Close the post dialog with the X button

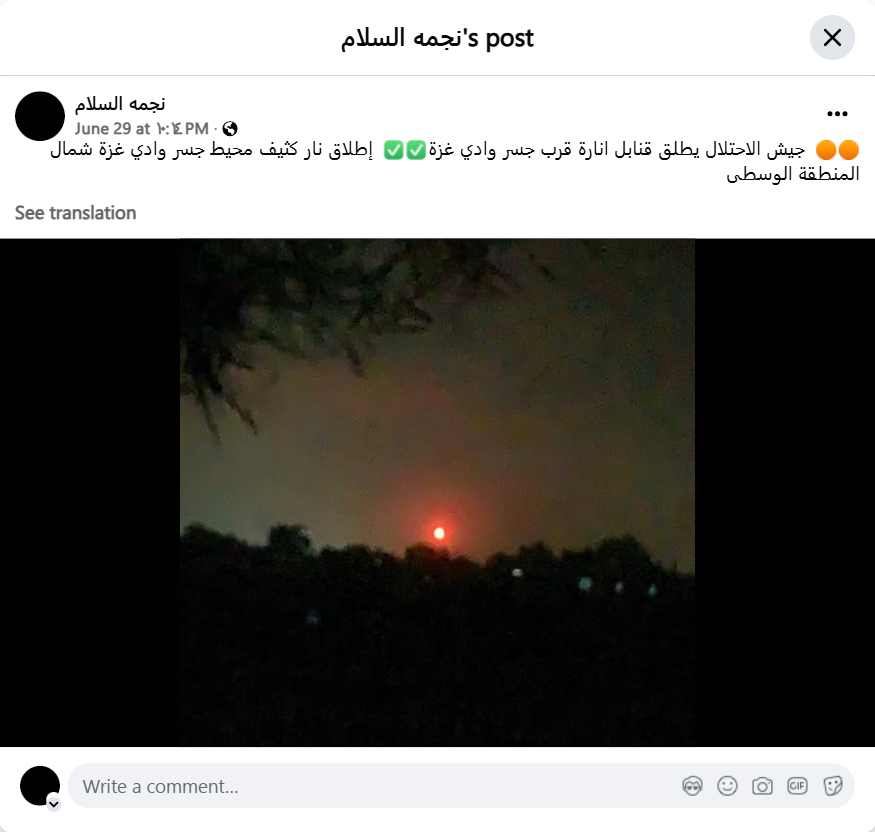(832, 38)
